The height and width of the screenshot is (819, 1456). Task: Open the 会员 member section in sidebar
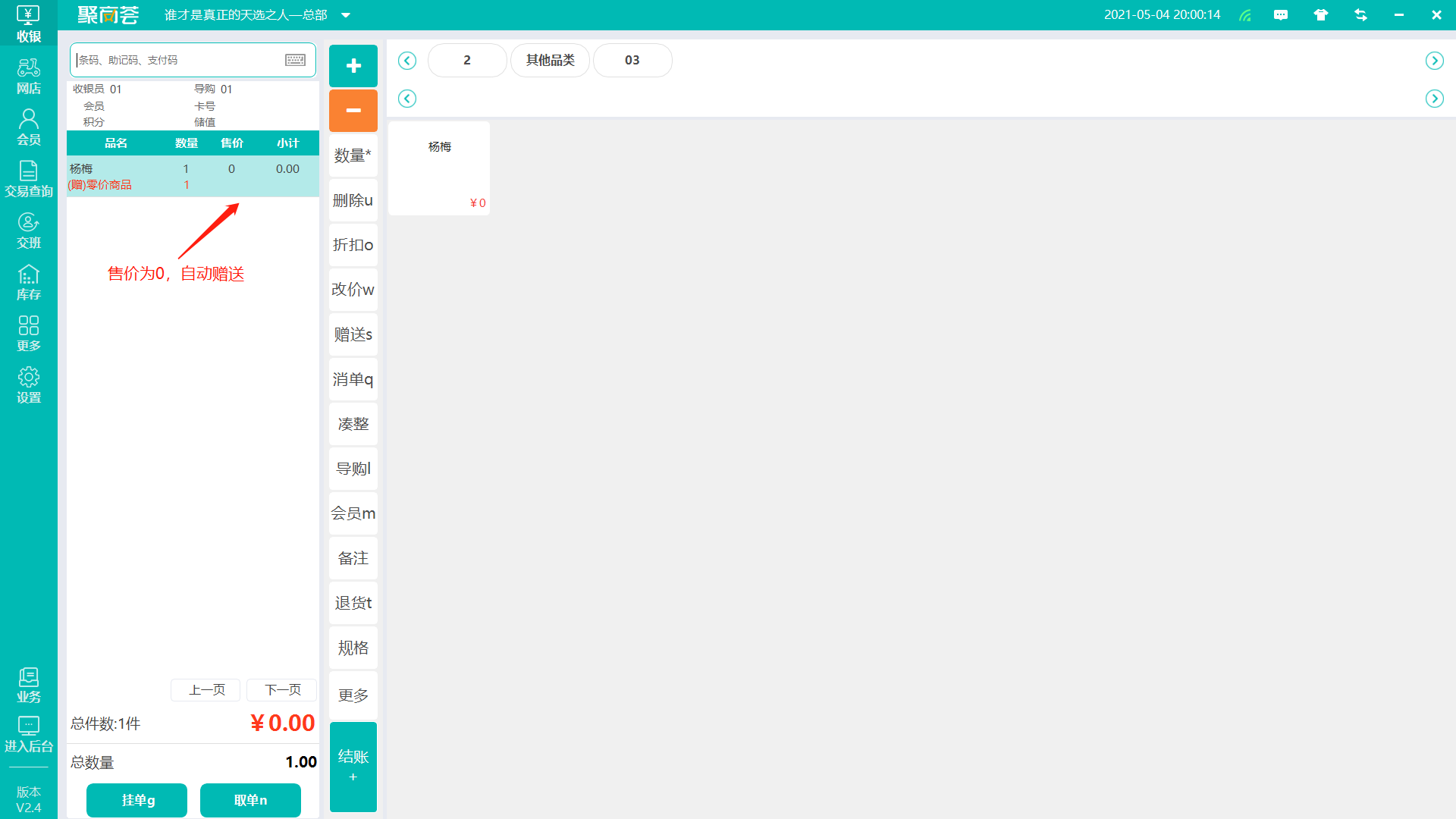[28, 127]
